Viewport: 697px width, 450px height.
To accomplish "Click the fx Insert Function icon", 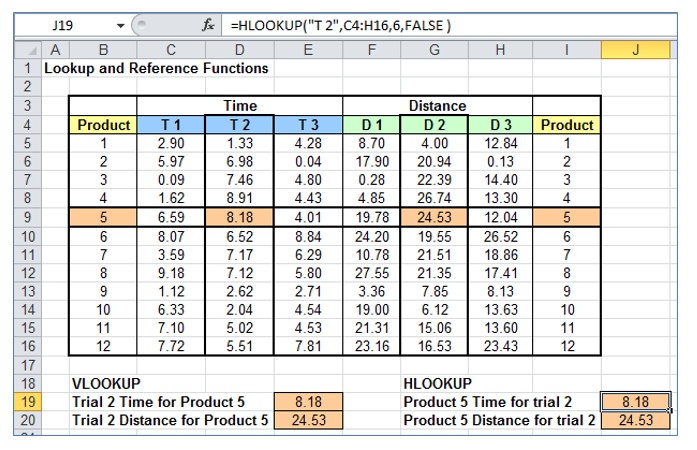I will 208,25.
